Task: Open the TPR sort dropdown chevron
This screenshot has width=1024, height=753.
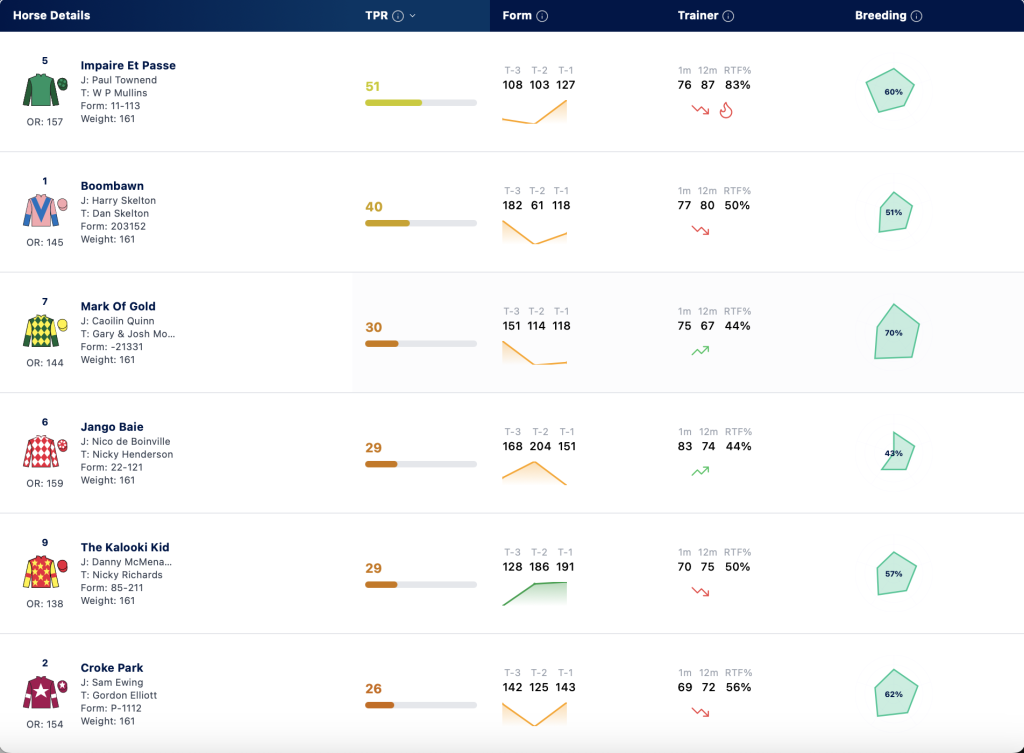Action: [x=413, y=16]
